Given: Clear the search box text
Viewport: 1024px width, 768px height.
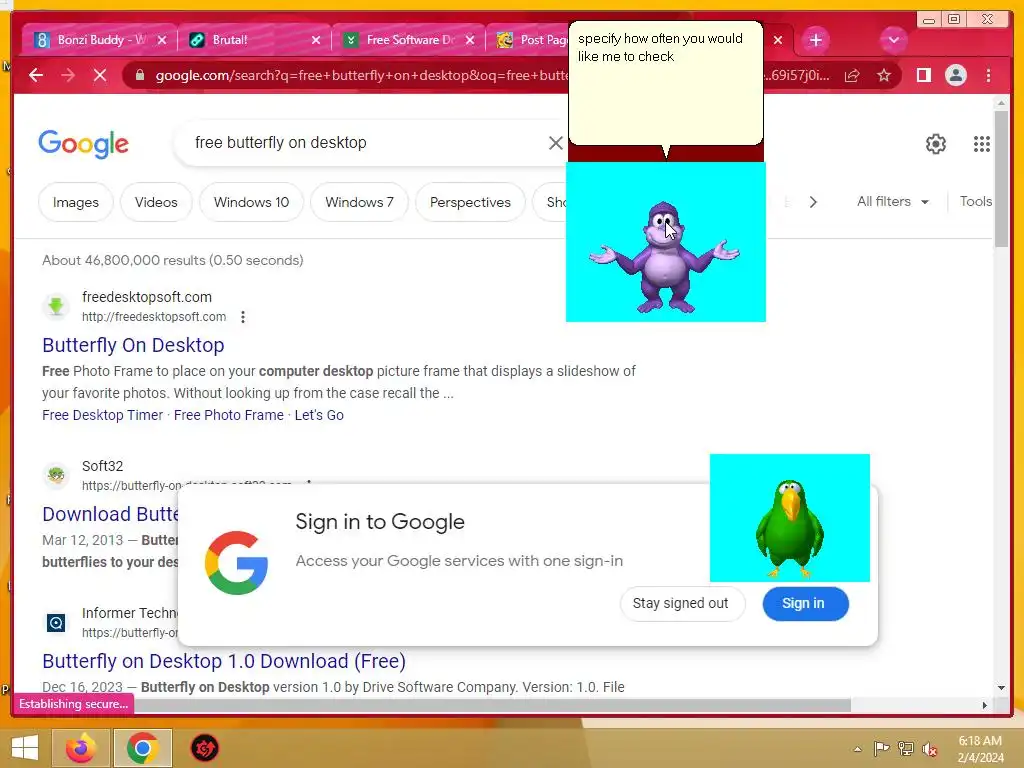Looking at the screenshot, I should point(555,143).
